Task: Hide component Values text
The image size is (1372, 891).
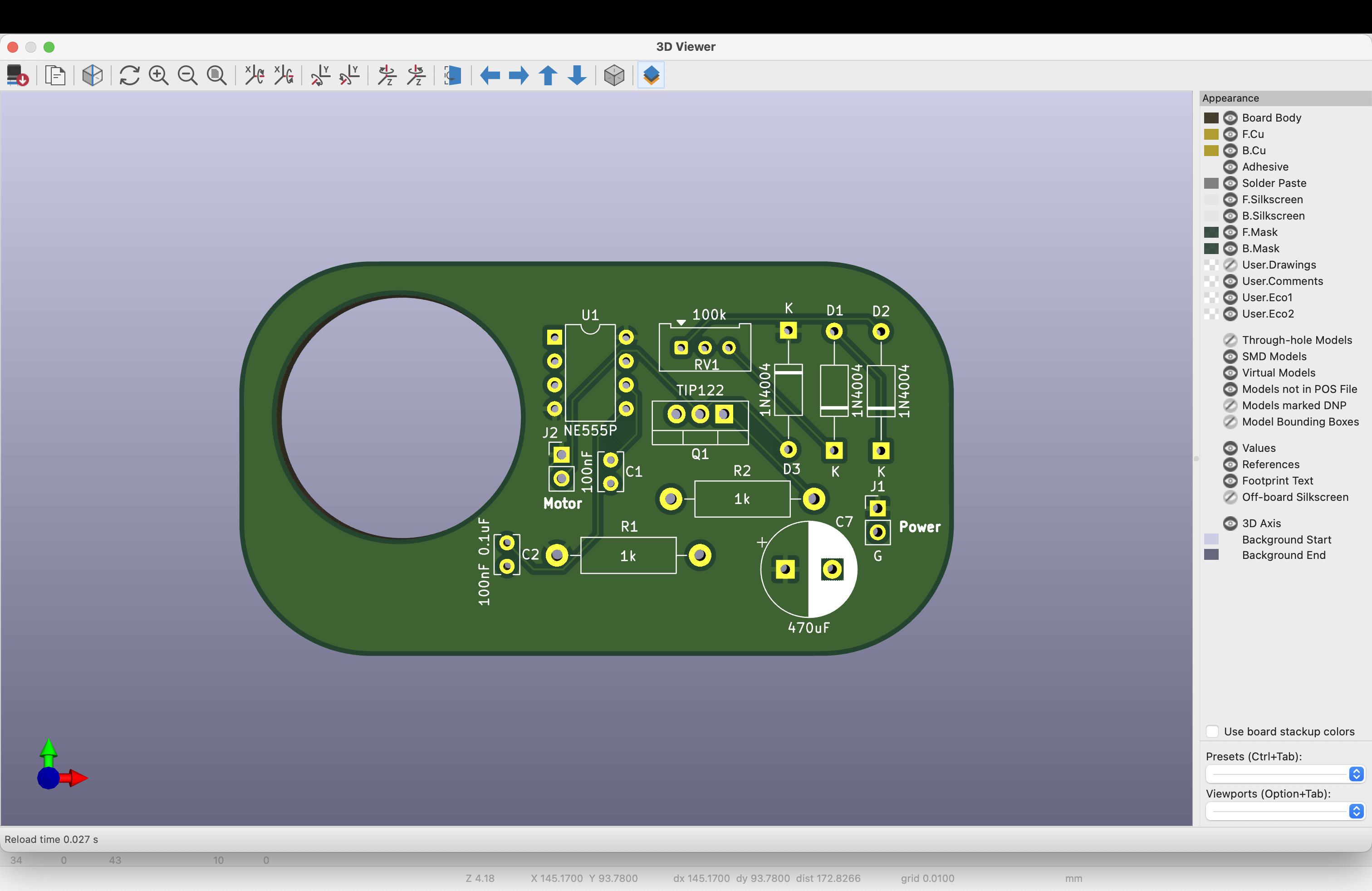Action: pyautogui.click(x=1230, y=448)
